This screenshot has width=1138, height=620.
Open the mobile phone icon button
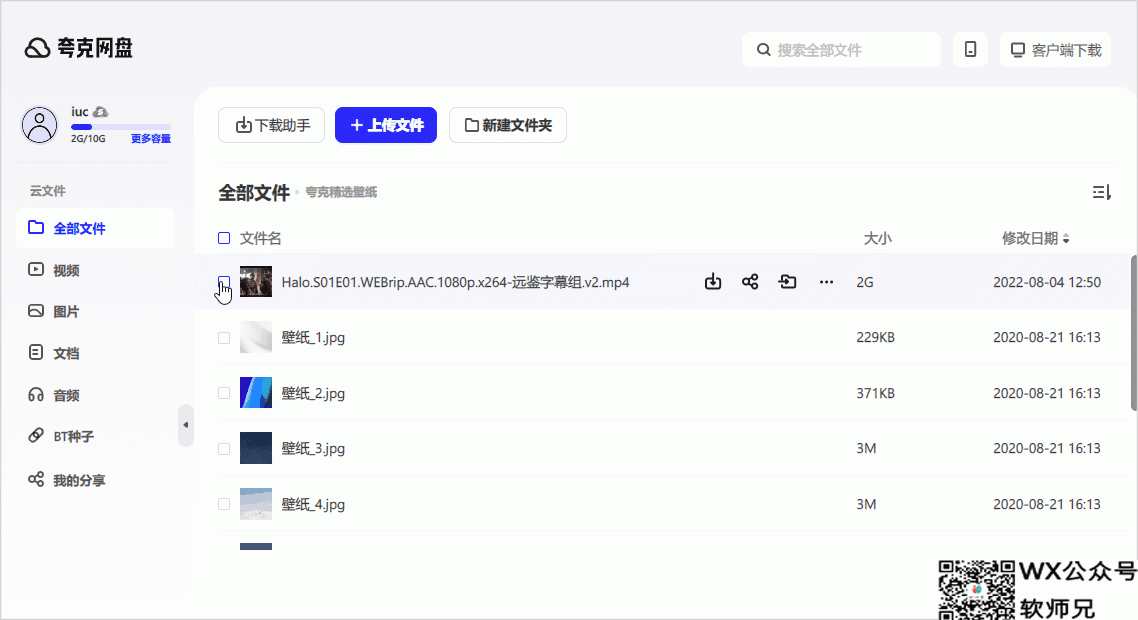click(x=970, y=49)
